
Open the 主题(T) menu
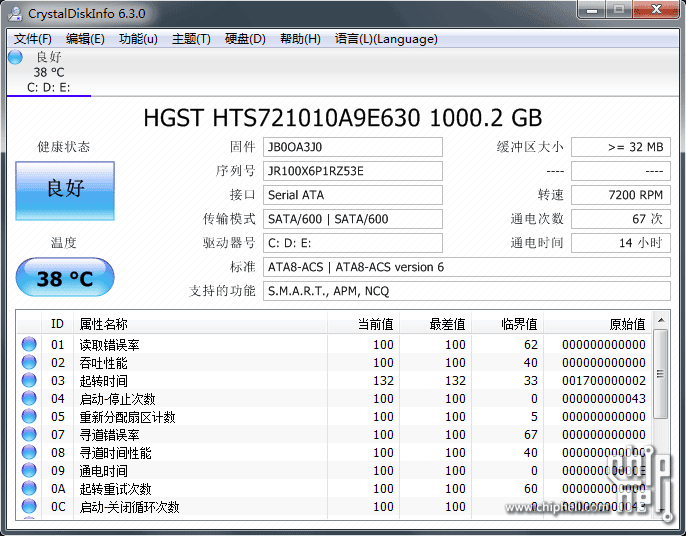191,39
